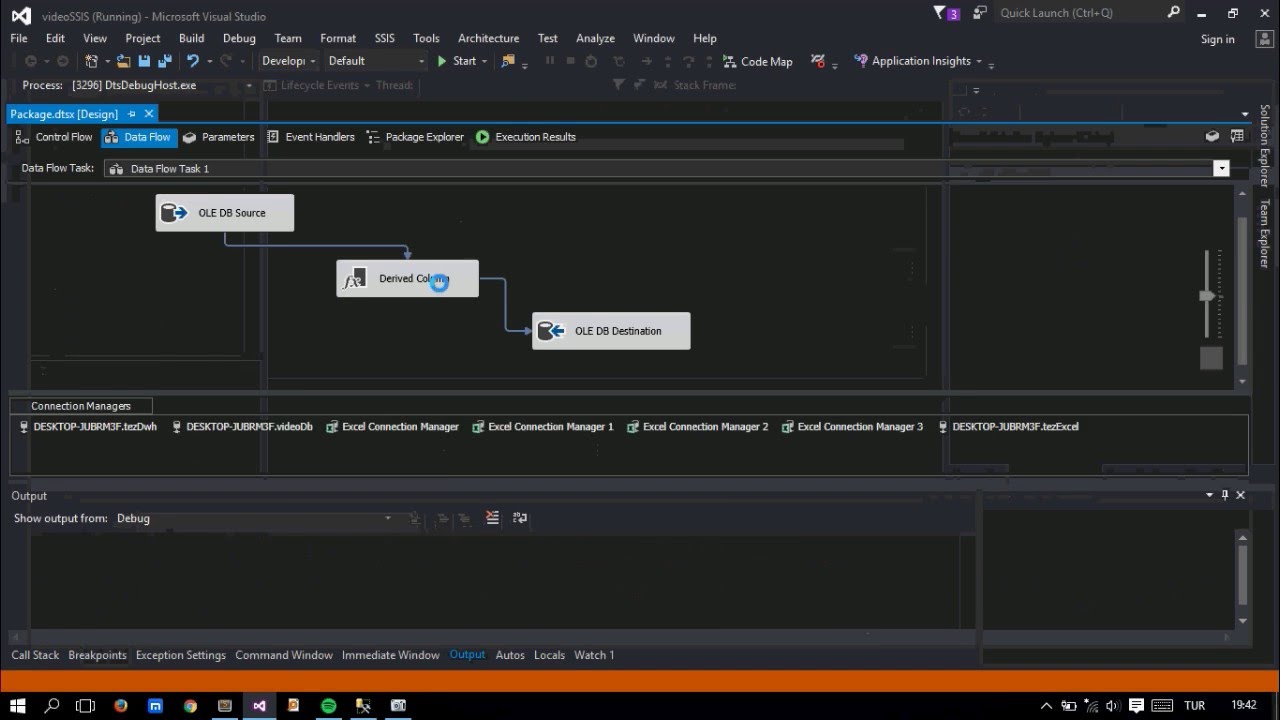Open the Default platform dropdown
1280x720 pixels.
coord(376,61)
